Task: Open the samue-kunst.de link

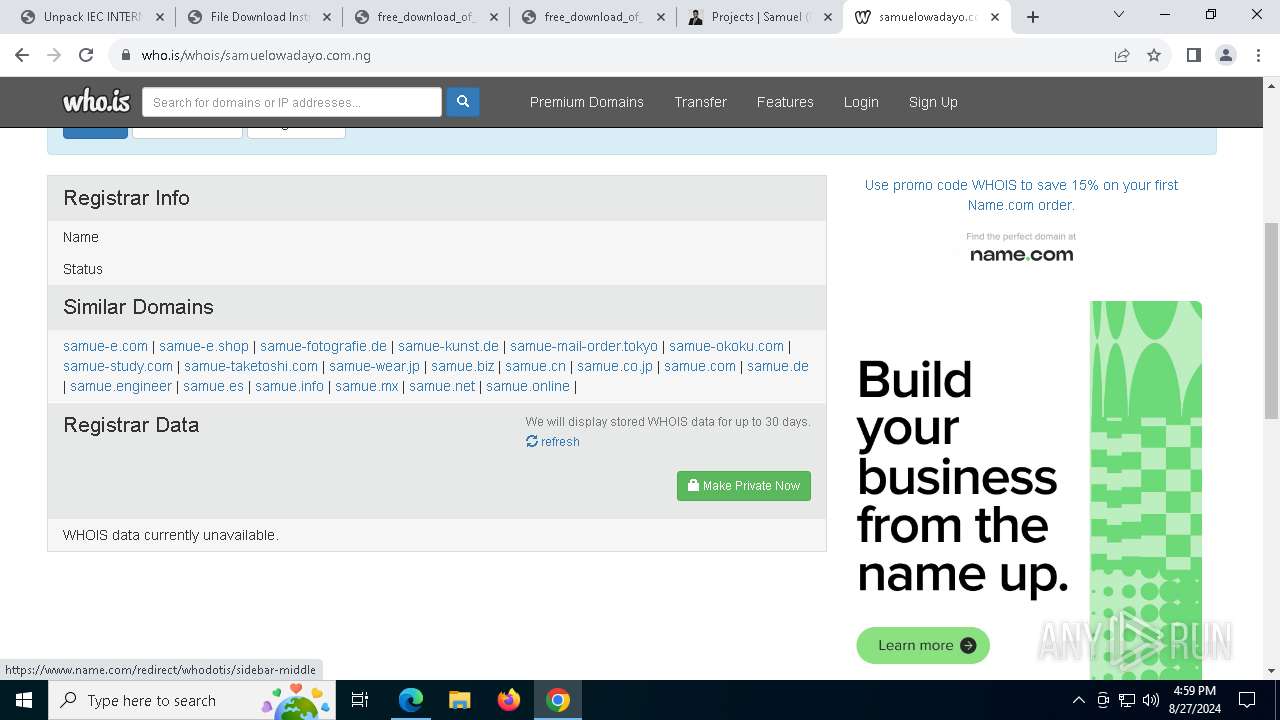Action: (x=448, y=346)
